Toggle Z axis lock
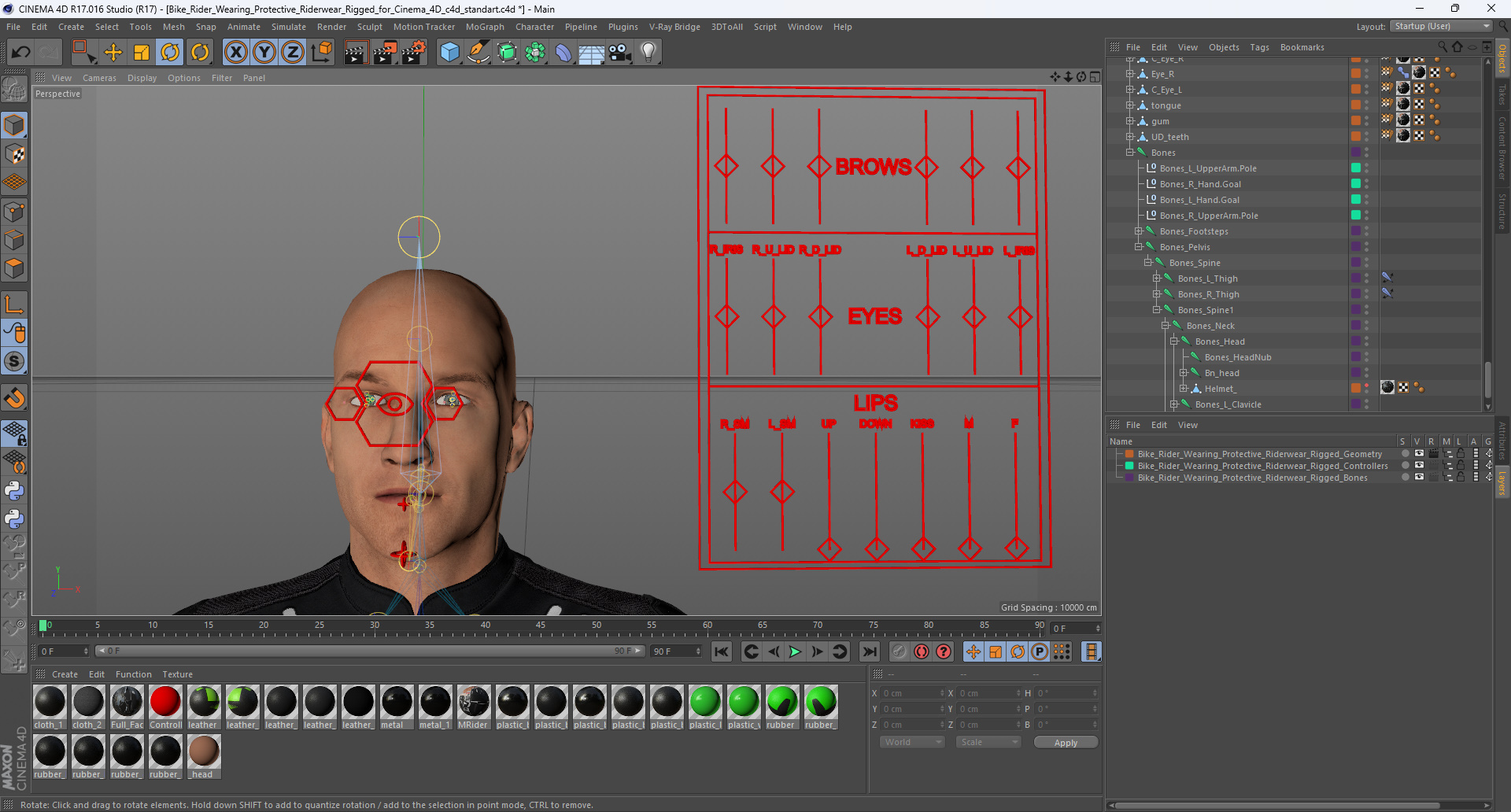Viewport: 1511px width, 812px height. point(293,53)
